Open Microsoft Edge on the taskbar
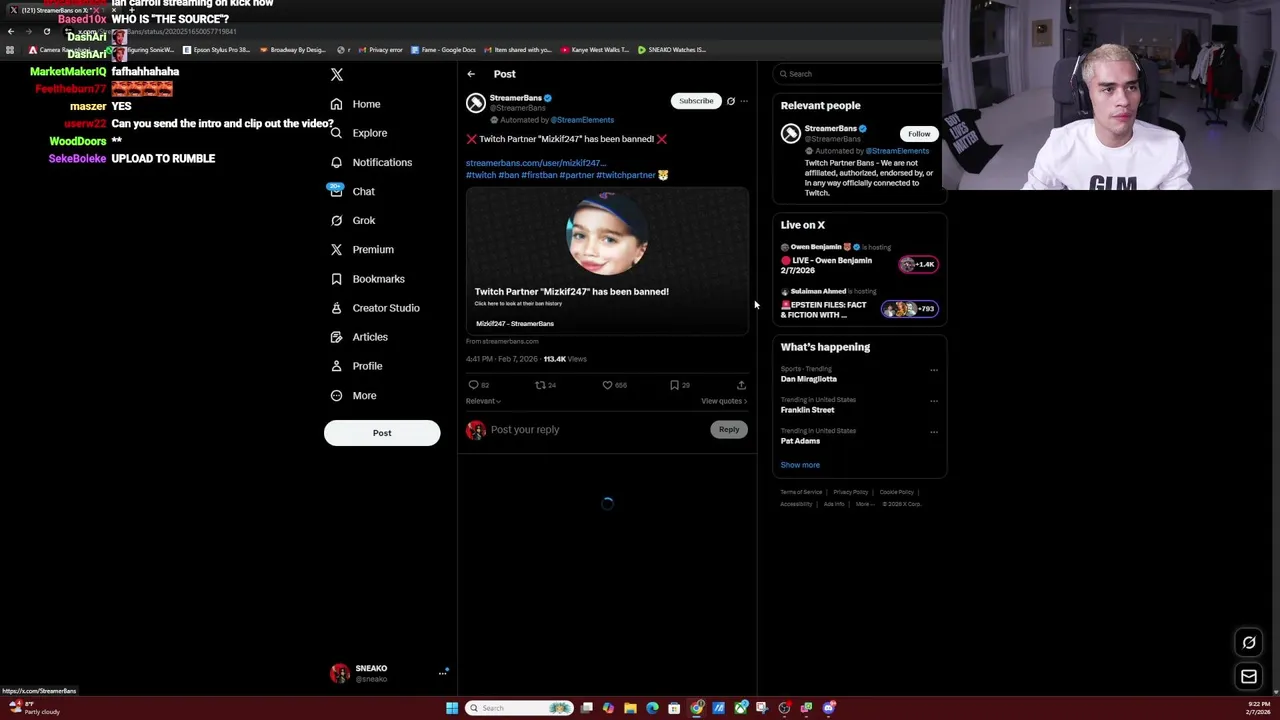Screen dimensions: 1280x720 [x=652, y=708]
